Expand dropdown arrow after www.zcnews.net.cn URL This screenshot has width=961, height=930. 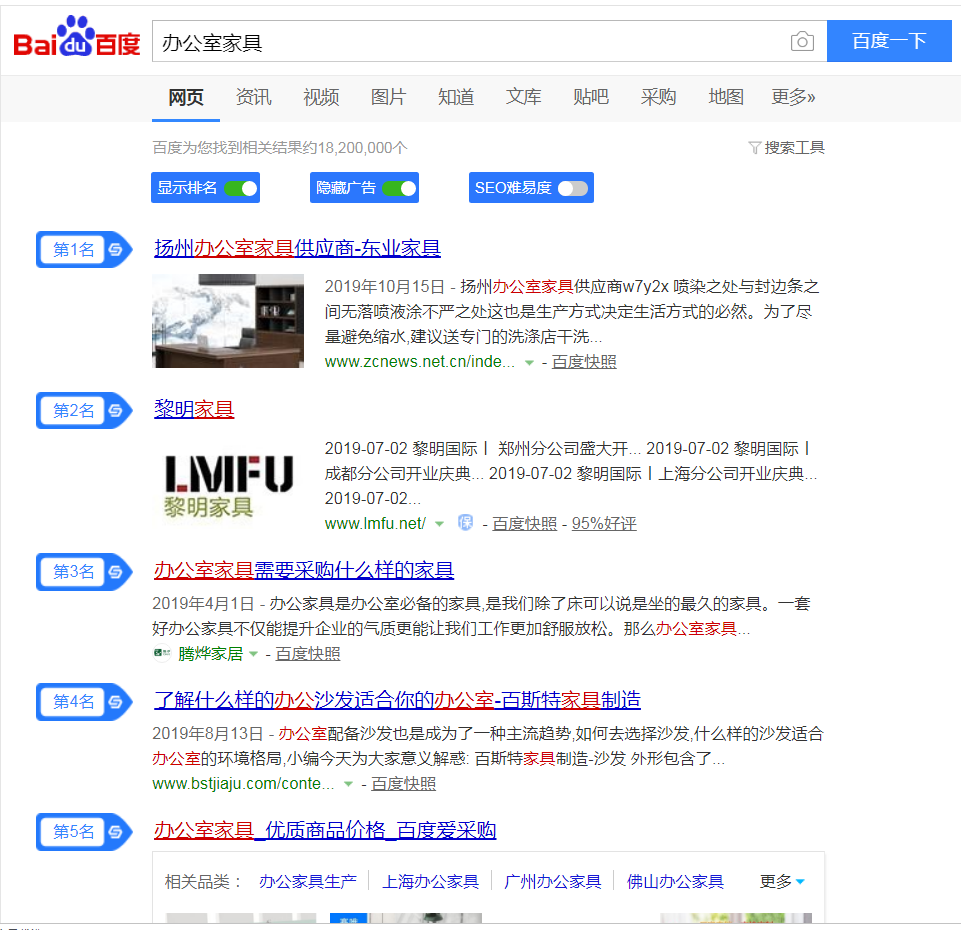click(529, 363)
